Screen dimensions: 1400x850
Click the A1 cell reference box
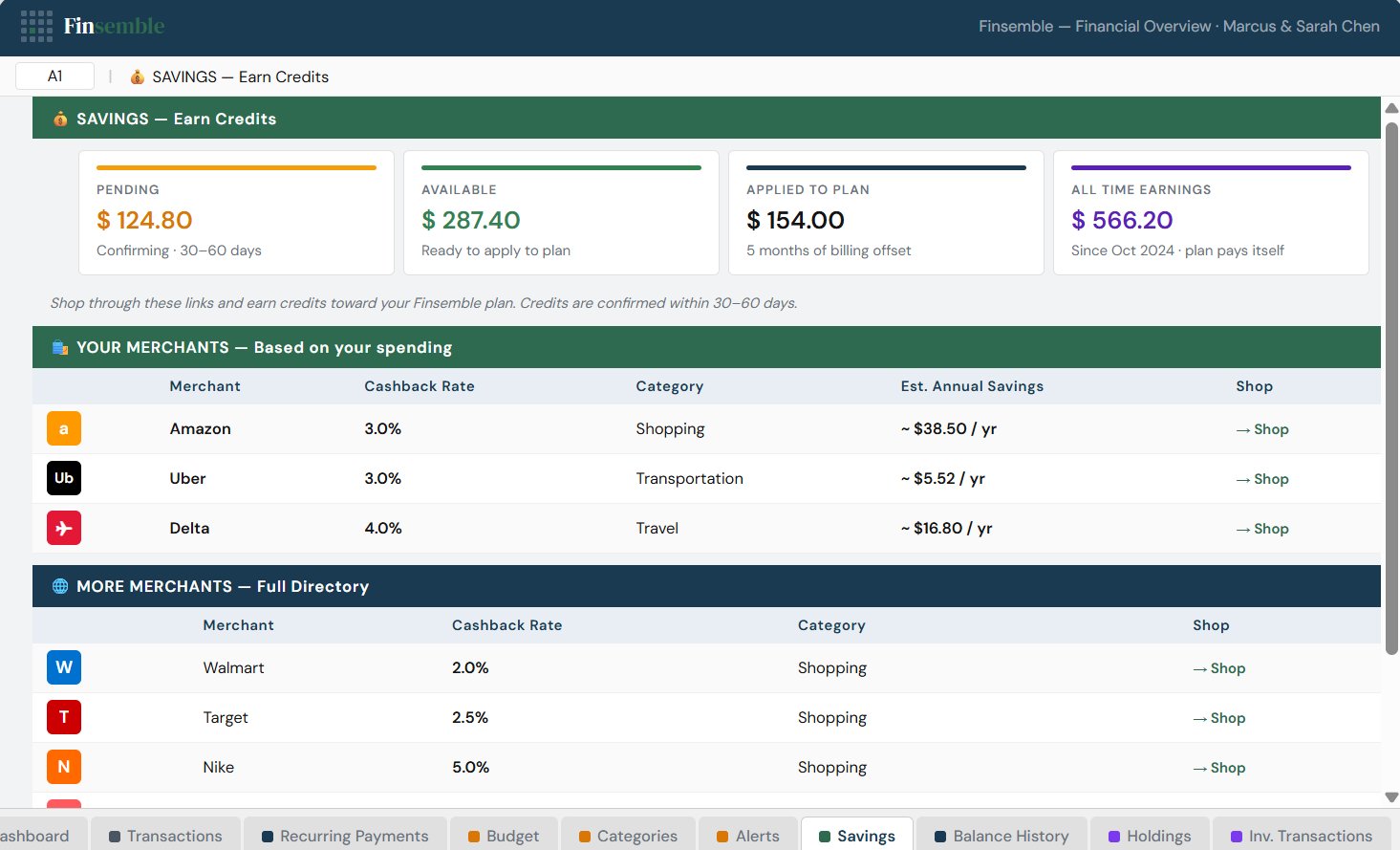pyautogui.click(x=54, y=76)
